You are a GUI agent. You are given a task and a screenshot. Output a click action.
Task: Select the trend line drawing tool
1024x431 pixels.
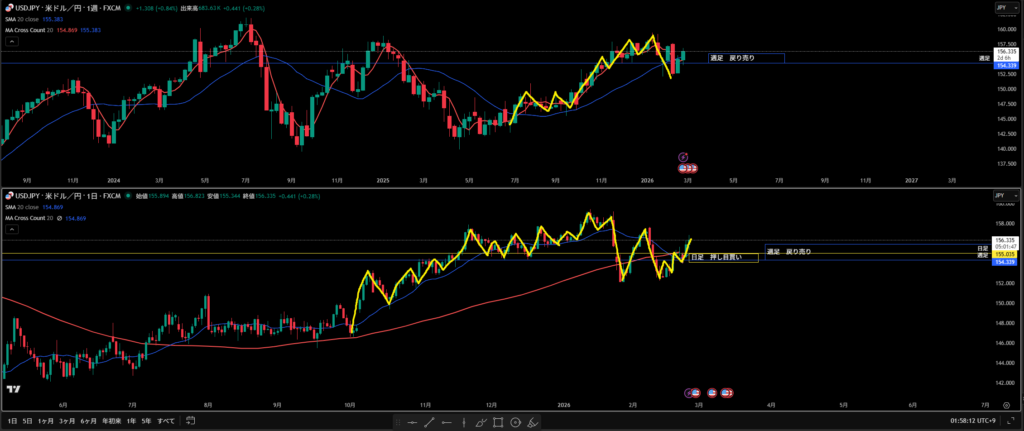[429, 423]
